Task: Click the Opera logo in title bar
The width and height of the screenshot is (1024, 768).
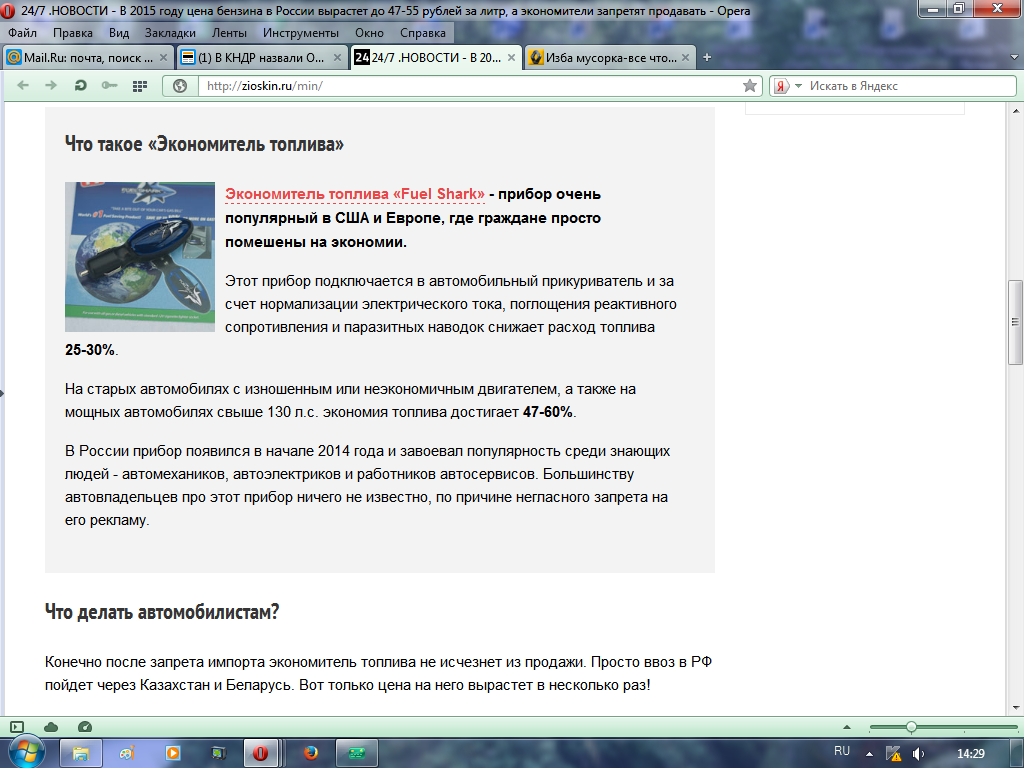Action: click(x=8, y=11)
